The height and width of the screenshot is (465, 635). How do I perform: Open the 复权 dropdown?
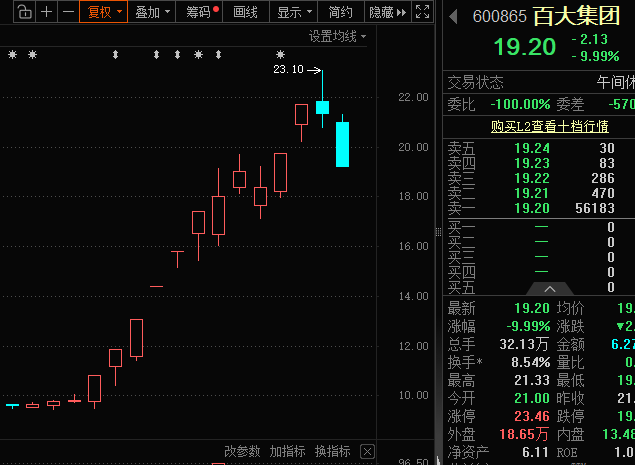(104, 12)
